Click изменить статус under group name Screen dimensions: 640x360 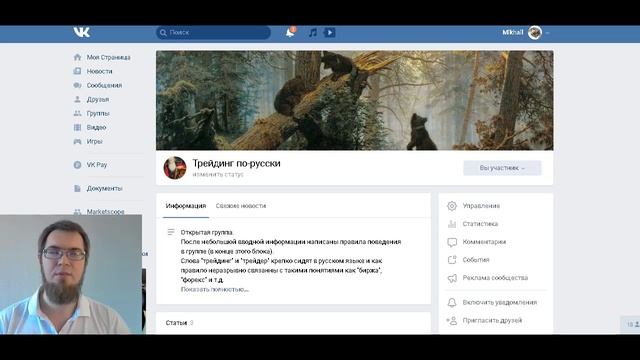point(218,174)
